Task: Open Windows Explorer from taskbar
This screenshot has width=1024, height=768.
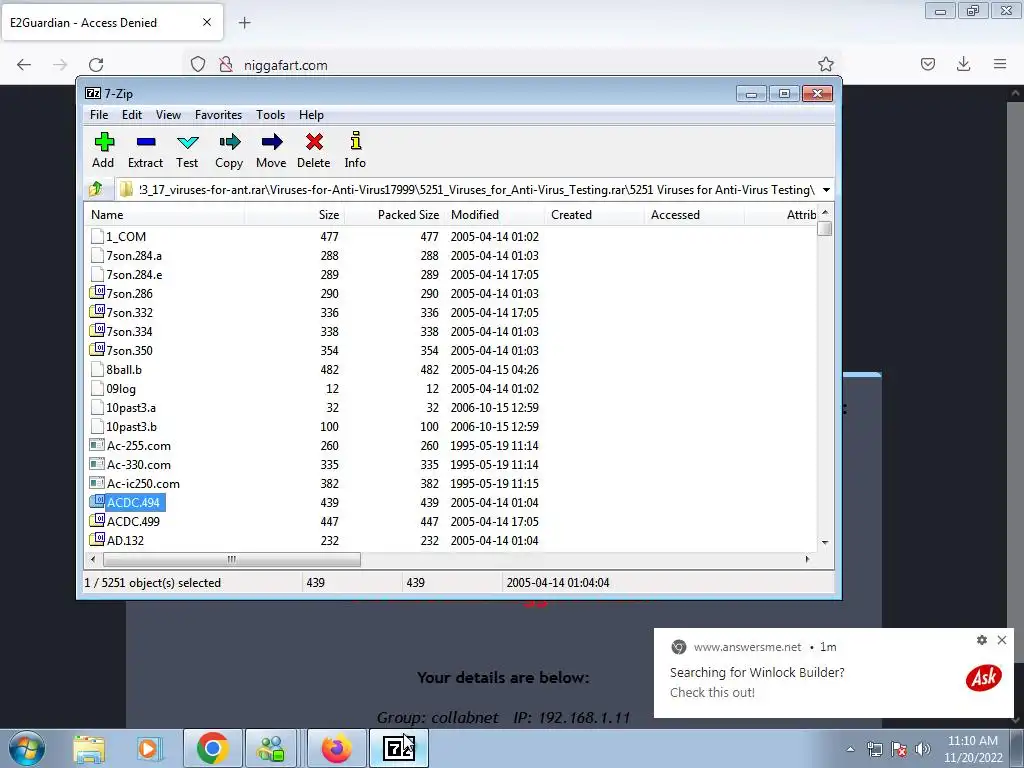Action: (x=89, y=748)
